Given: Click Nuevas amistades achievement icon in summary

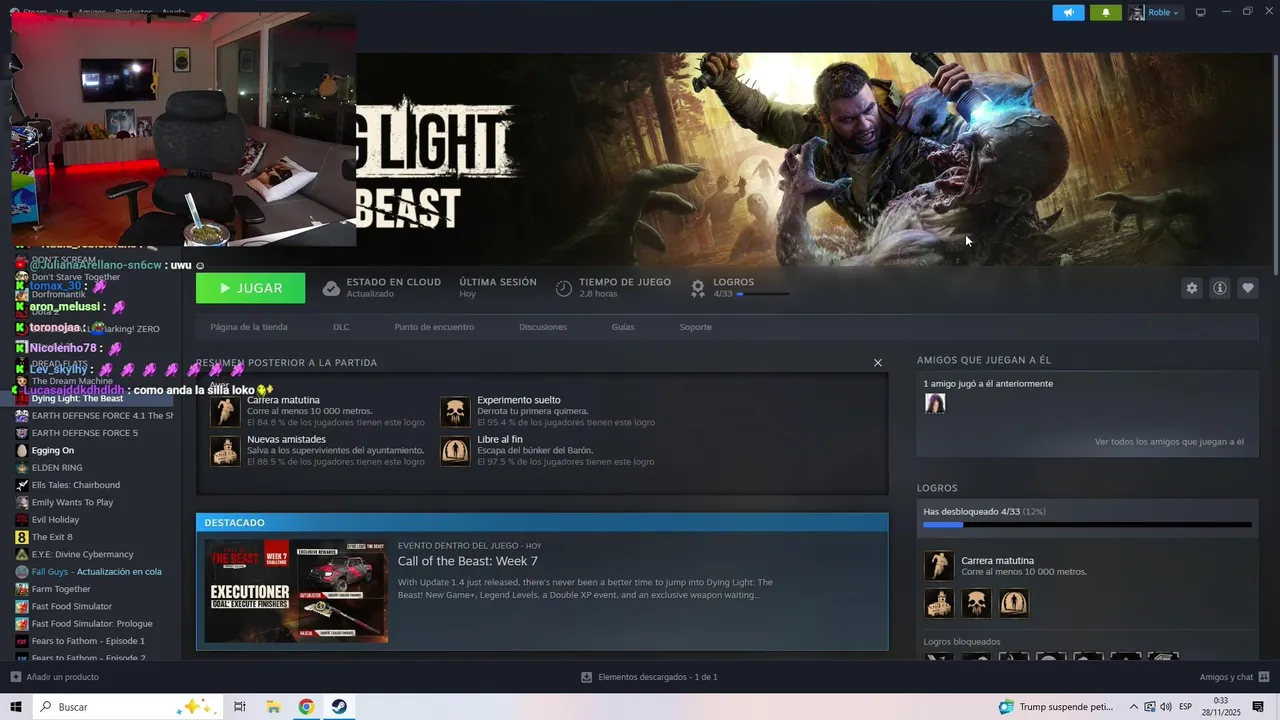Looking at the screenshot, I should pyautogui.click(x=225, y=451).
